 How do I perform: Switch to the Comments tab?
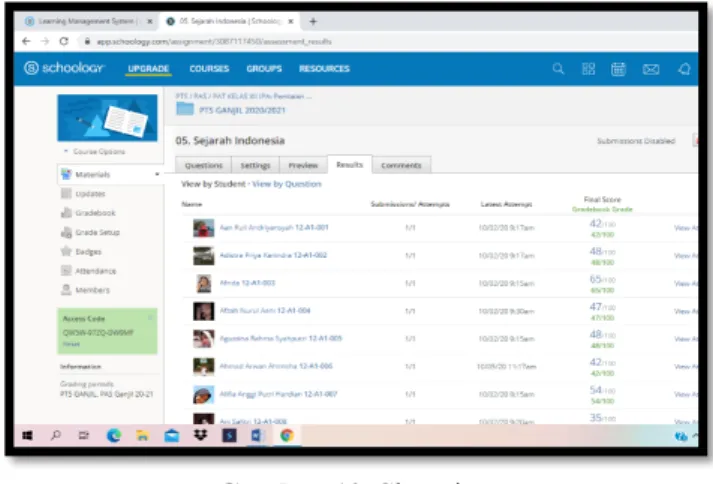tap(401, 165)
